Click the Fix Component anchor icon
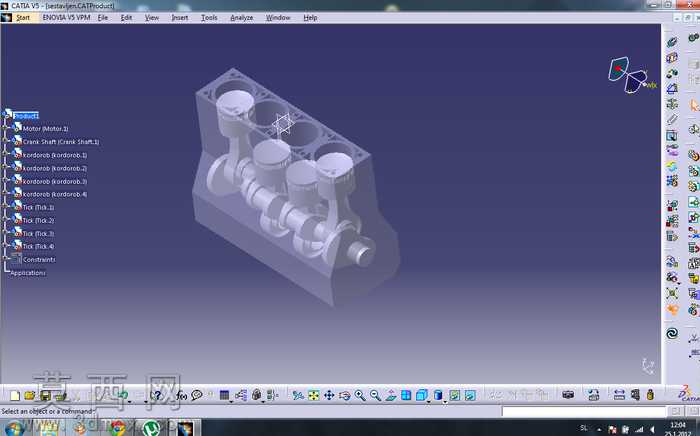This screenshot has height=436, width=700. click(x=672, y=104)
